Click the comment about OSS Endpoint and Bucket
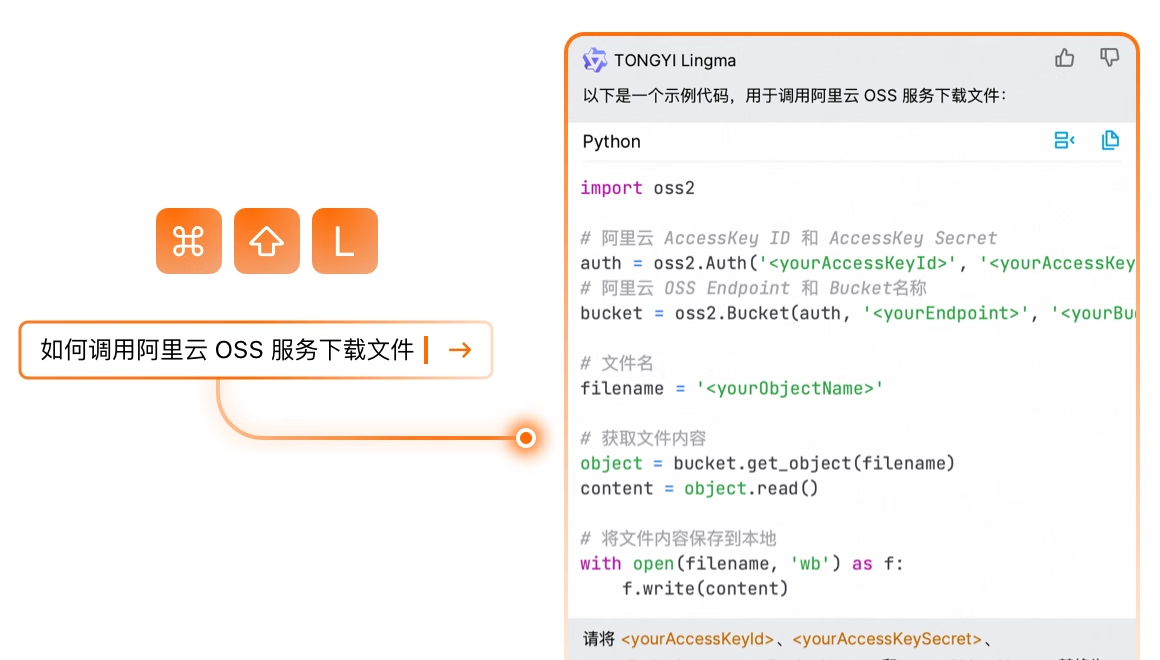This screenshot has height=660, width=1160. coord(754,289)
